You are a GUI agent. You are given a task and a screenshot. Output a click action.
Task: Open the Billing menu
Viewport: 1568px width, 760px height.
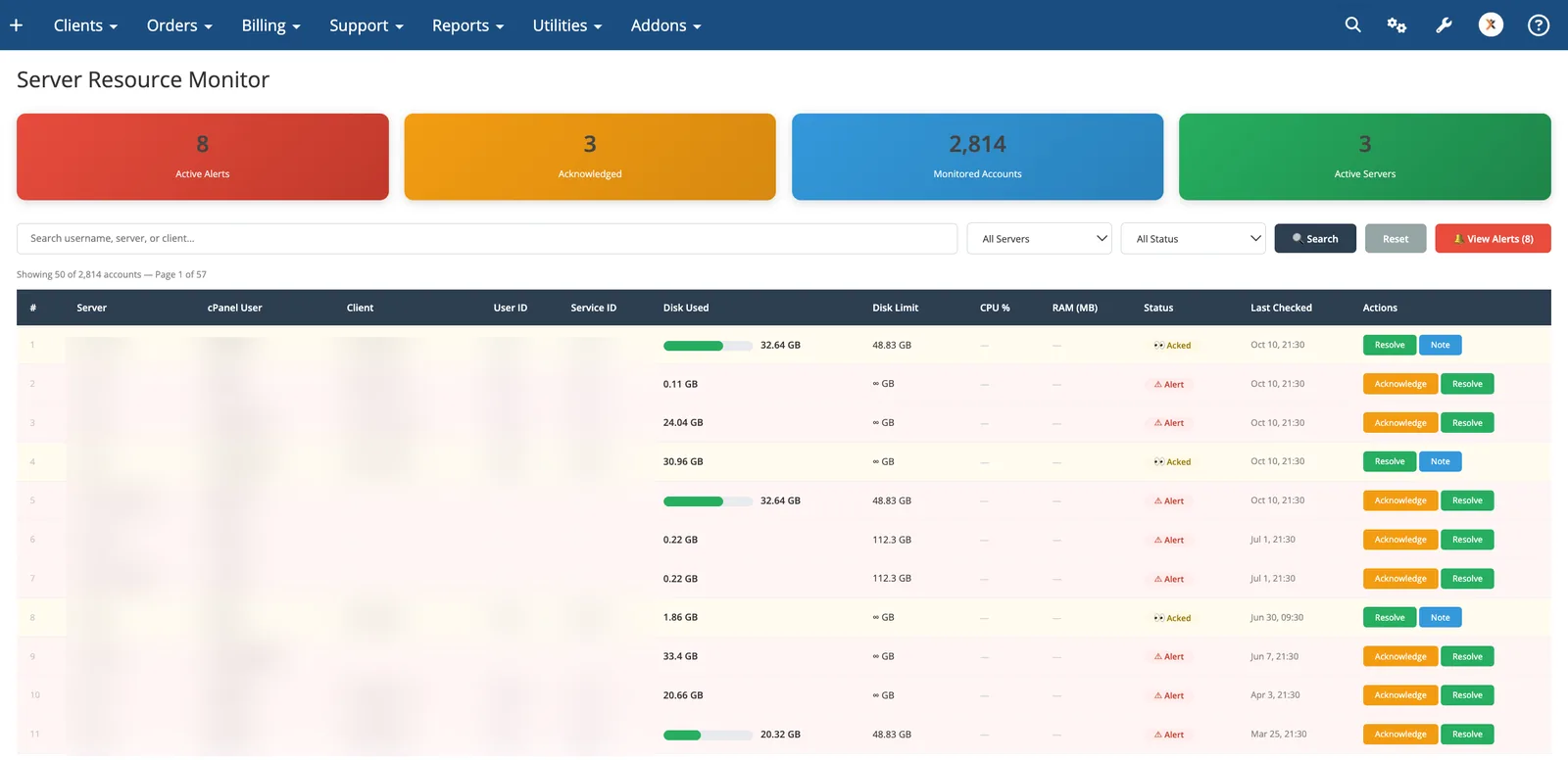(x=270, y=25)
